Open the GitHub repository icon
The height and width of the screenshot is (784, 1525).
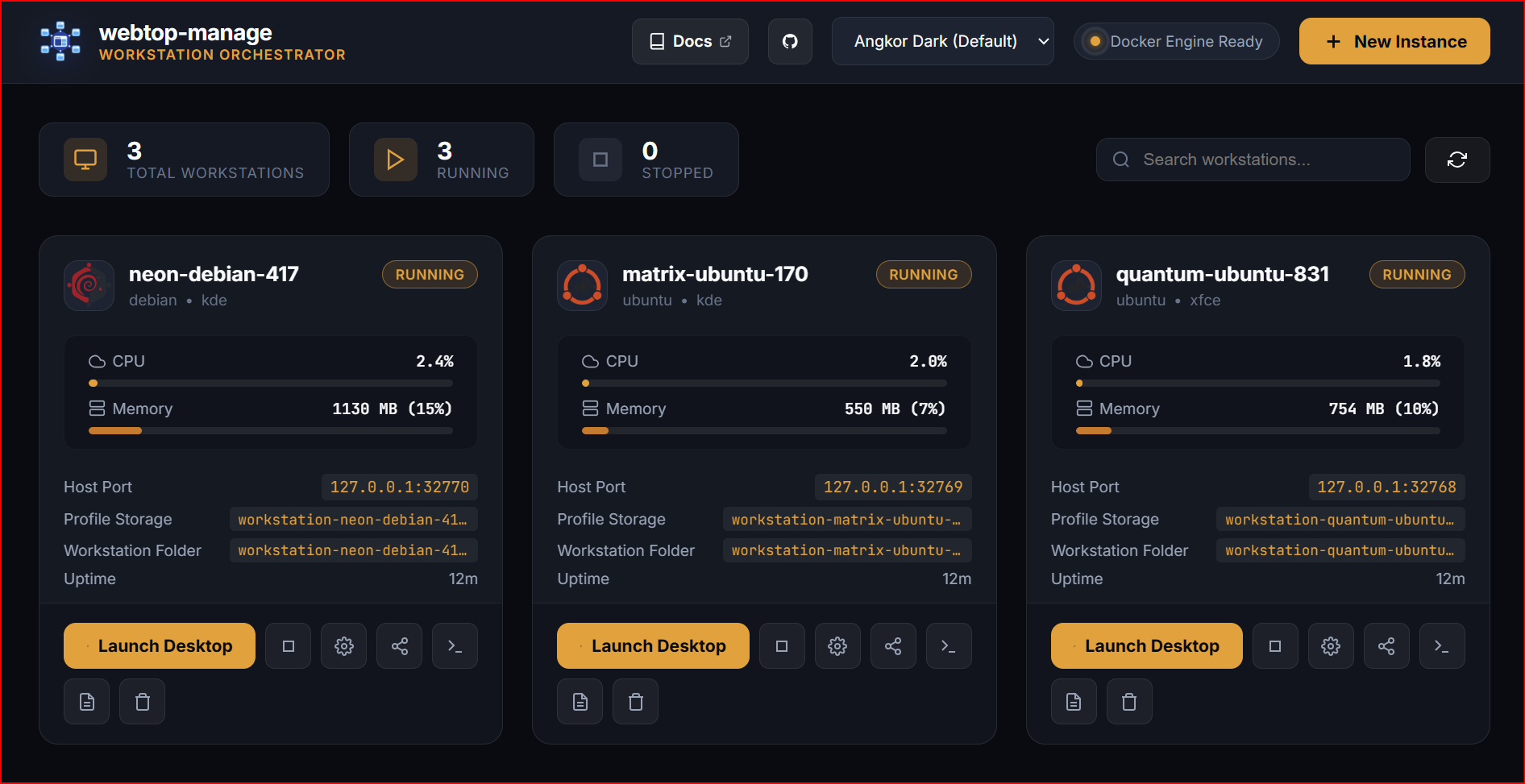pos(790,41)
